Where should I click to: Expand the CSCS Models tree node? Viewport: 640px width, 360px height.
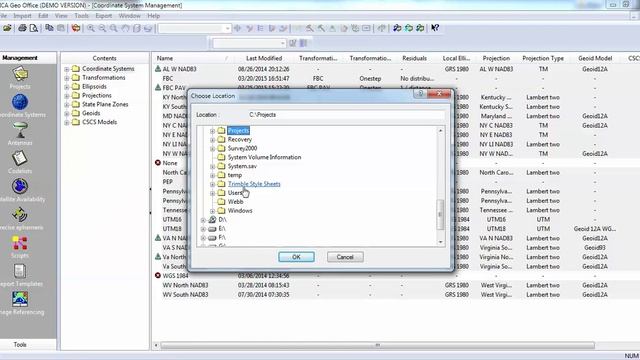coord(67,122)
